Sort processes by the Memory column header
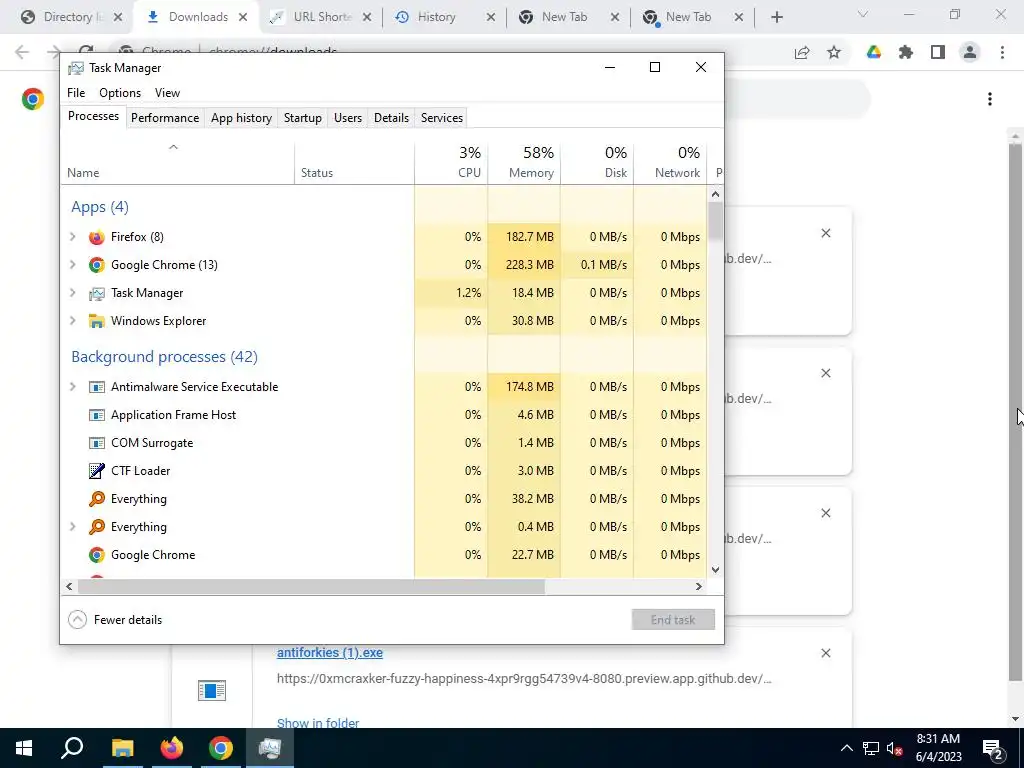This screenshot has height=768, width=1024. [524, 162]
